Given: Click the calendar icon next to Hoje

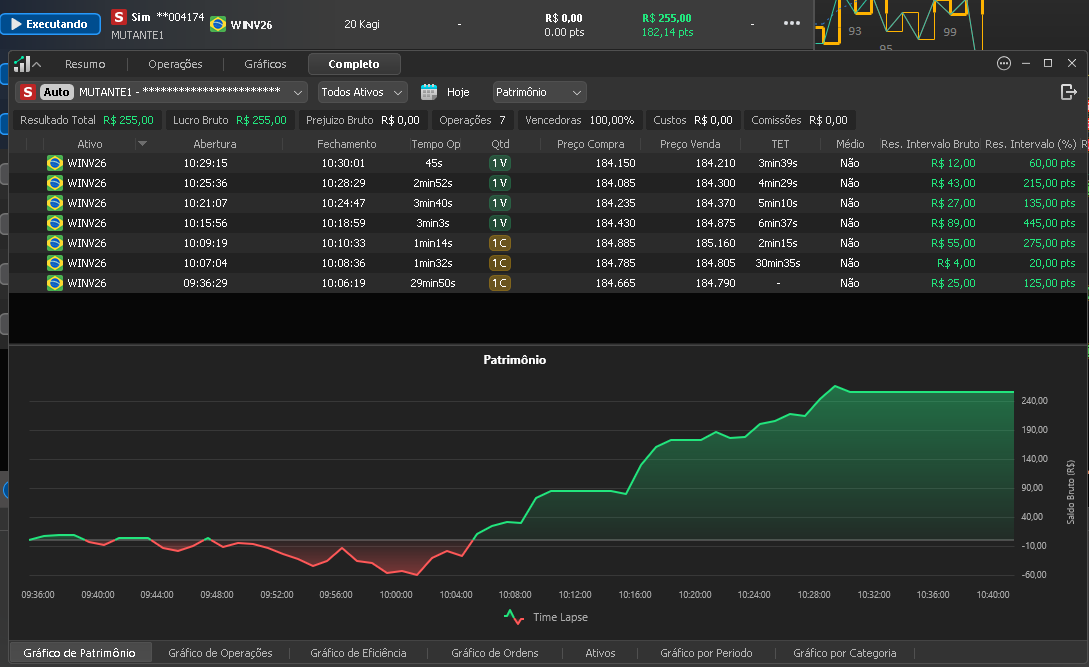Looking at the screenshot, I should 429,92.
